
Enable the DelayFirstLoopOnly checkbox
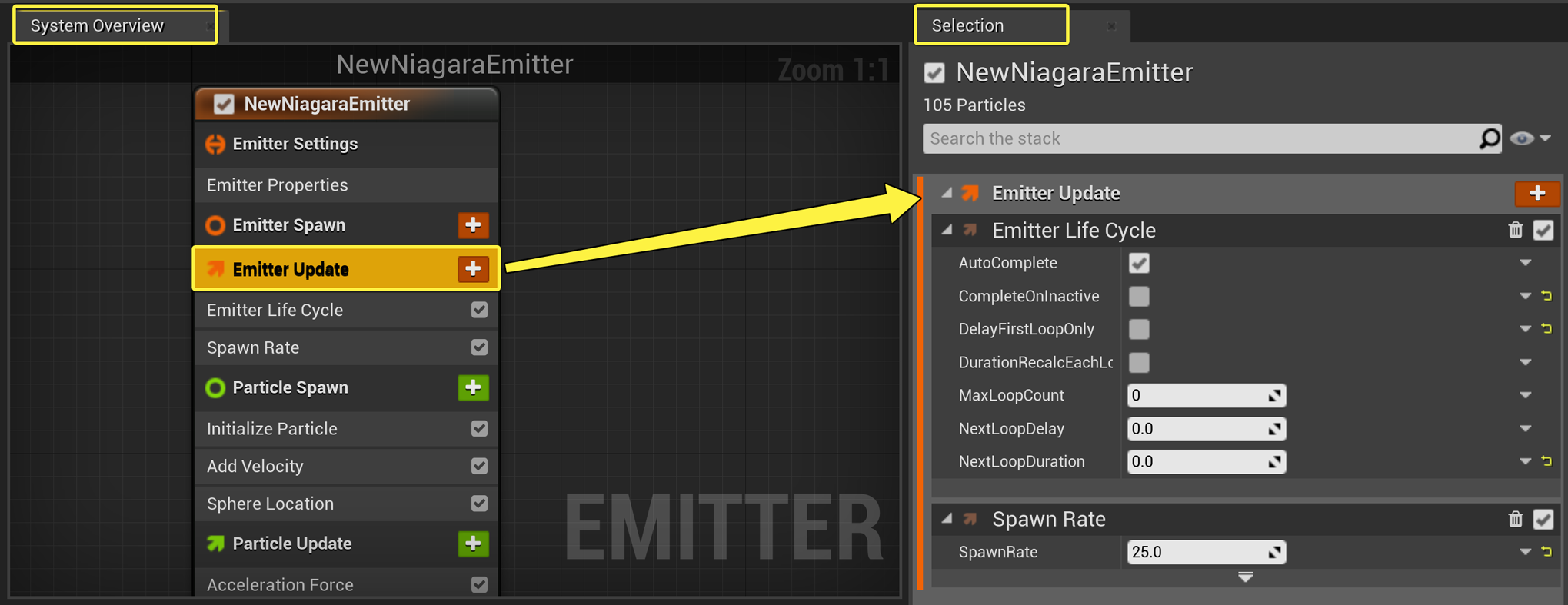click(1139, 329)
